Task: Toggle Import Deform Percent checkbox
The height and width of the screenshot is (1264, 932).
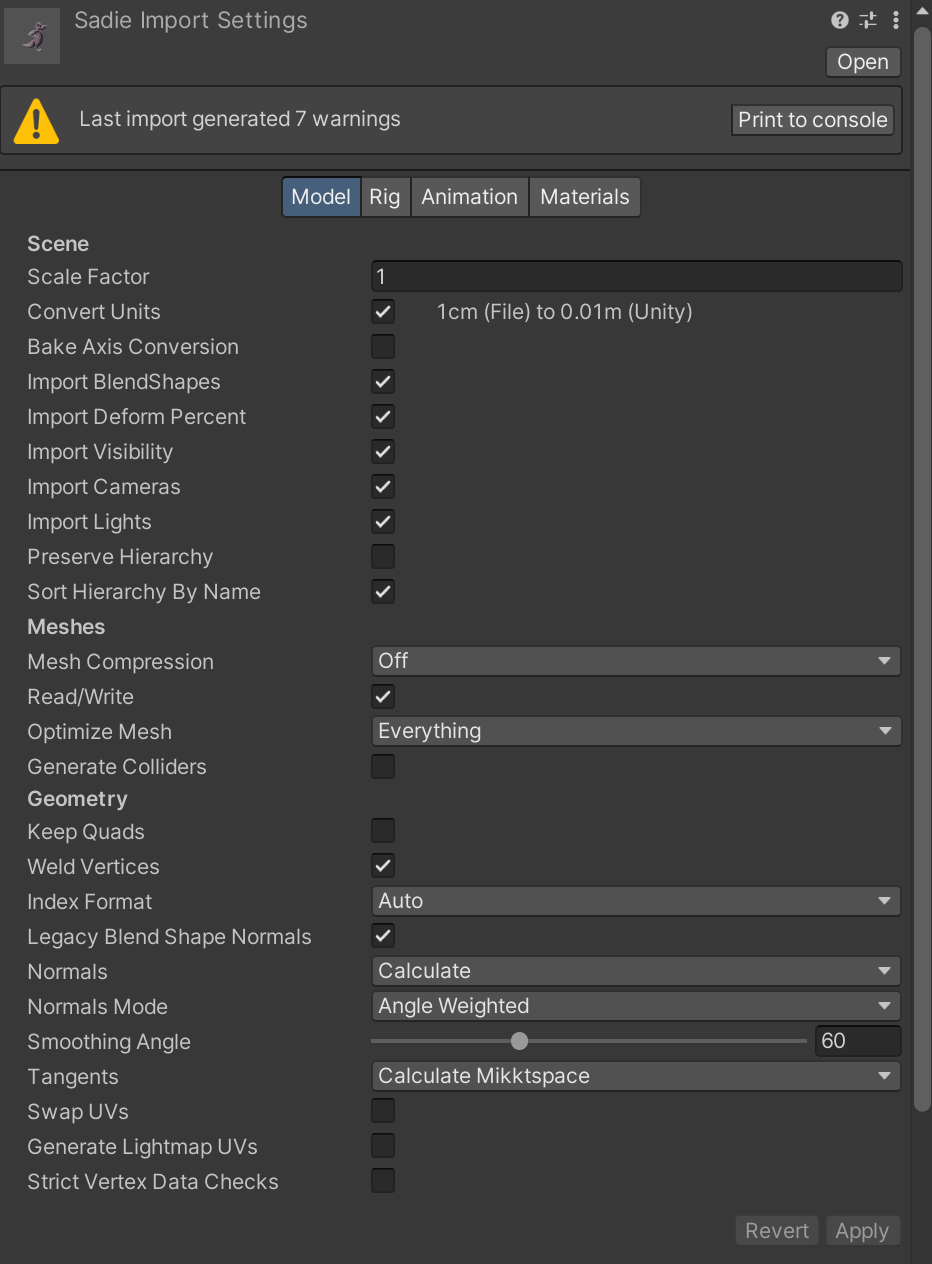Action: (x=383, y=417)
